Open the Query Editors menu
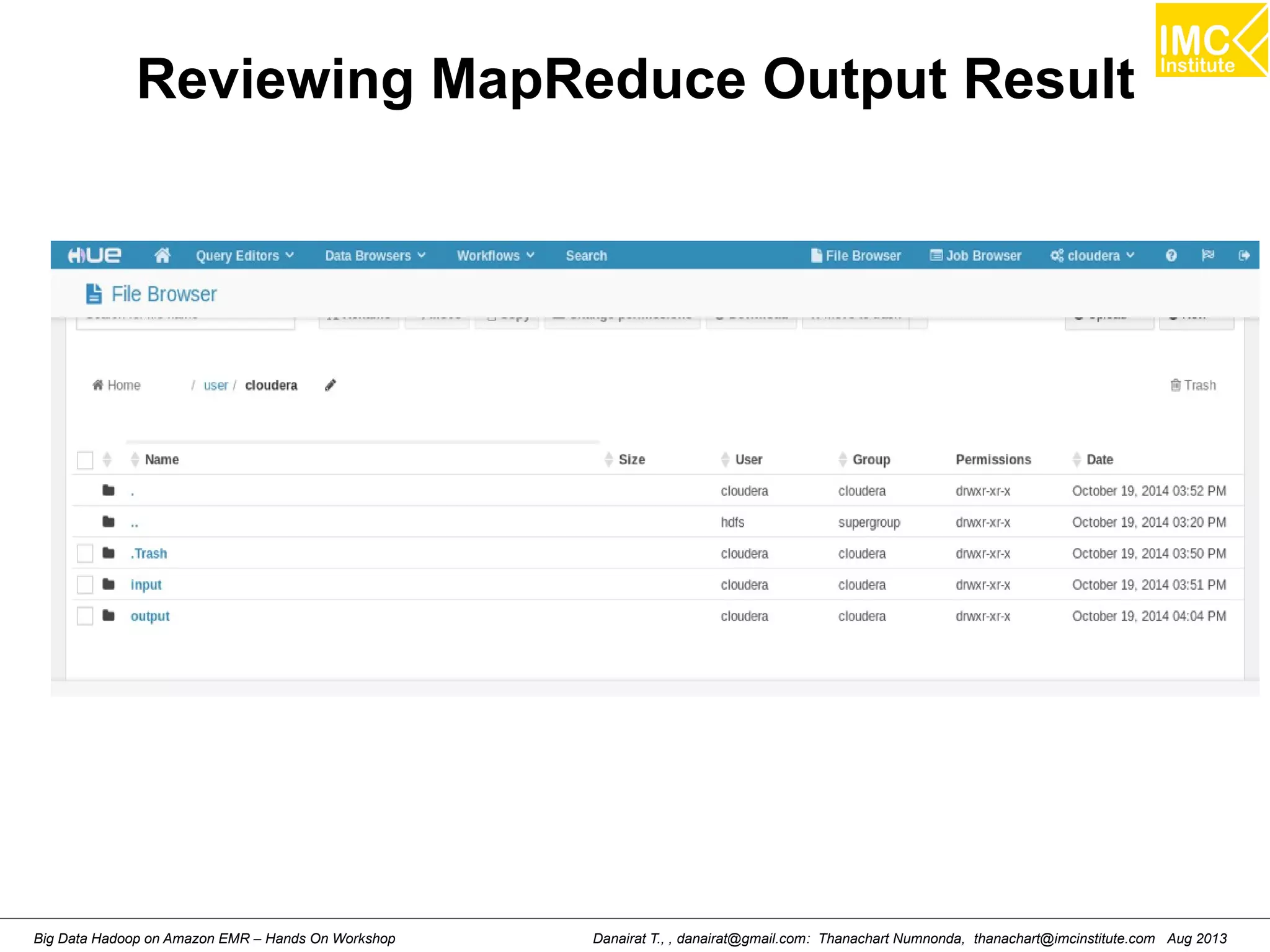The width and height of the screenshot is (1270, 952). click(245, 256)
